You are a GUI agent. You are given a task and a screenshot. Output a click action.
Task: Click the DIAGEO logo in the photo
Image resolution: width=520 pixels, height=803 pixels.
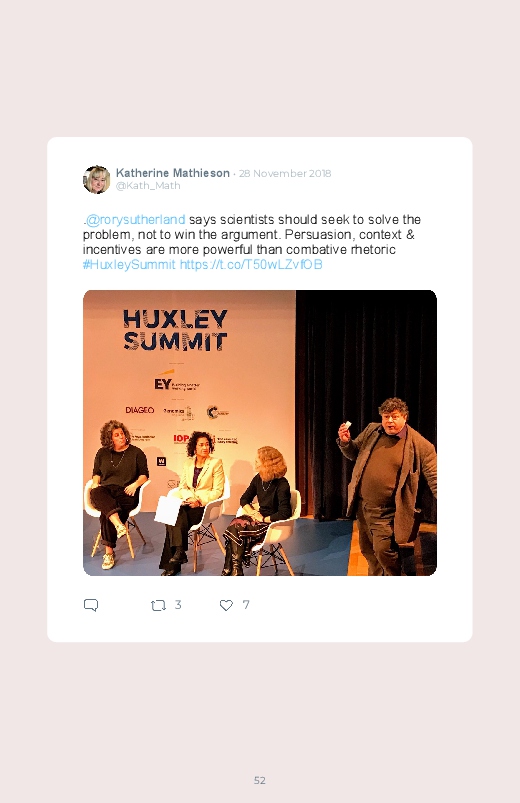140,410
